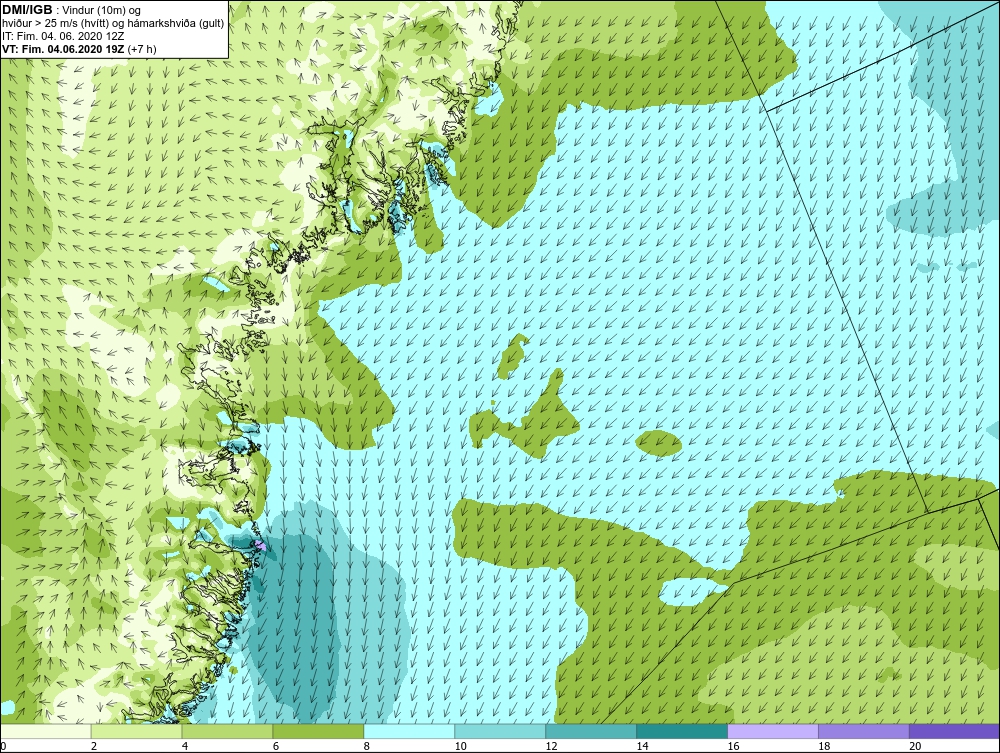Click the 6–8 m/s olive green legend swatch

point(318,731)
